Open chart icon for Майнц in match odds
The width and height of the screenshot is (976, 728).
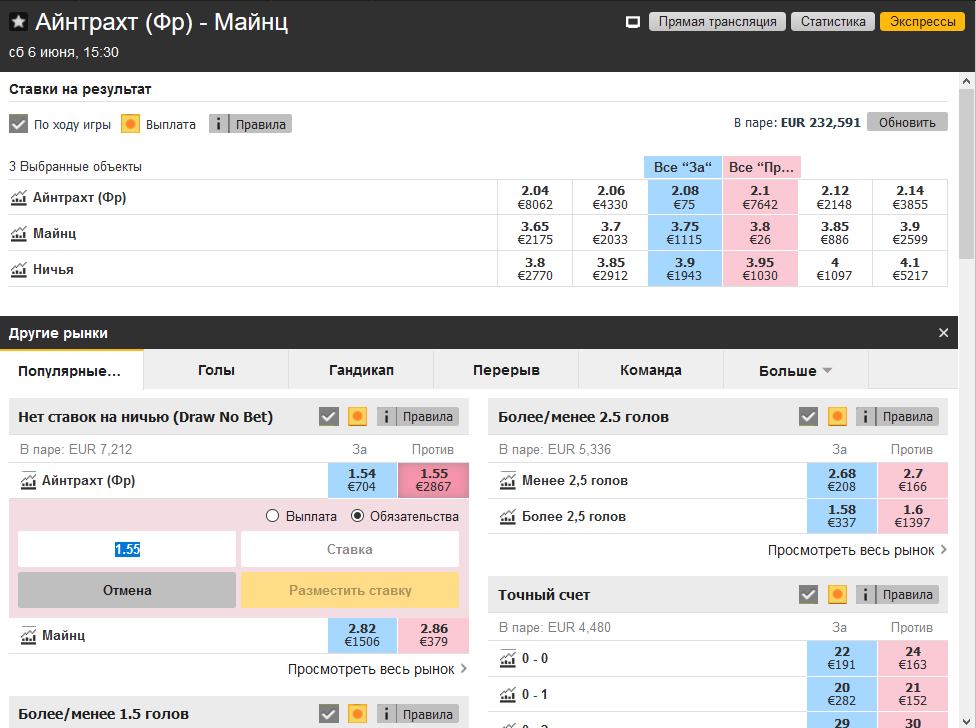pyautogui.click(x=19, y=233)
